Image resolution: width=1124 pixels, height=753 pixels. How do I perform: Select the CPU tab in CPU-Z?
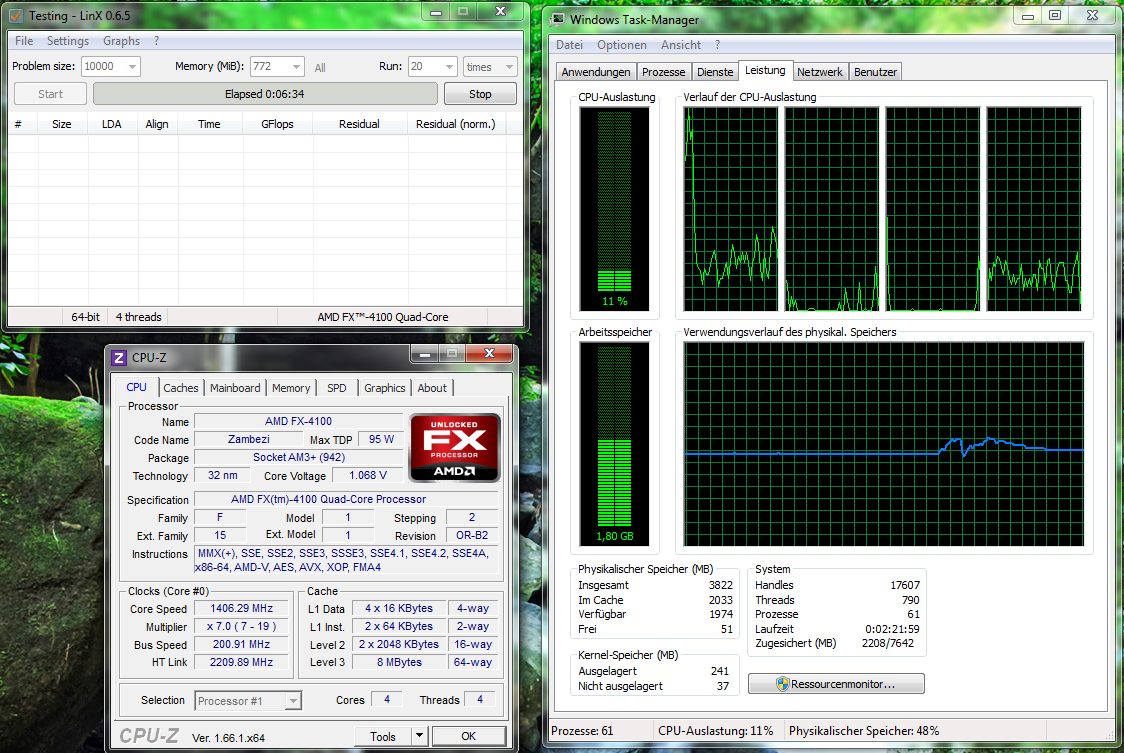[136, 387]
